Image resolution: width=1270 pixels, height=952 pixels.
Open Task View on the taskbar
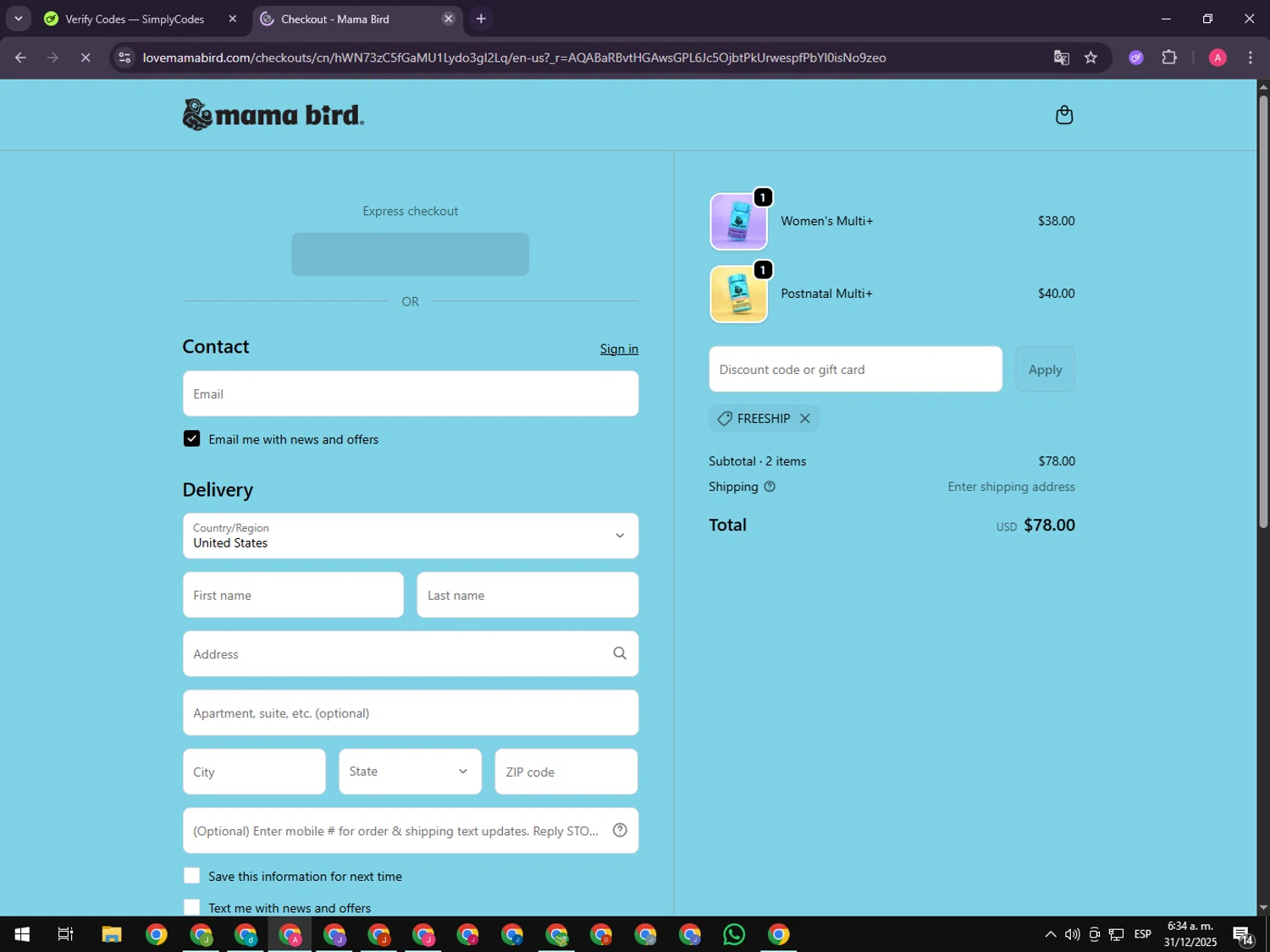[x=65, y=934]
